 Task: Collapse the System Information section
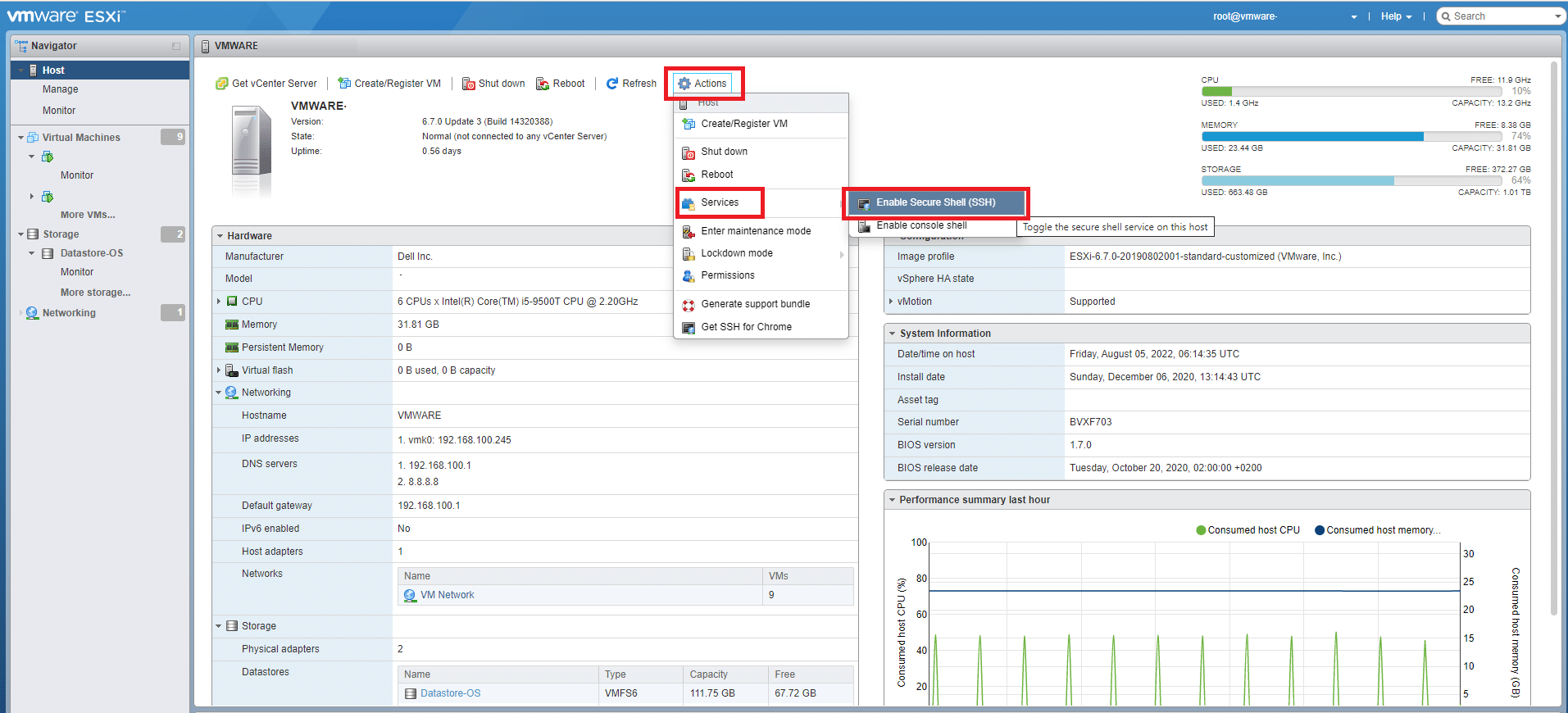pos(892,334)
